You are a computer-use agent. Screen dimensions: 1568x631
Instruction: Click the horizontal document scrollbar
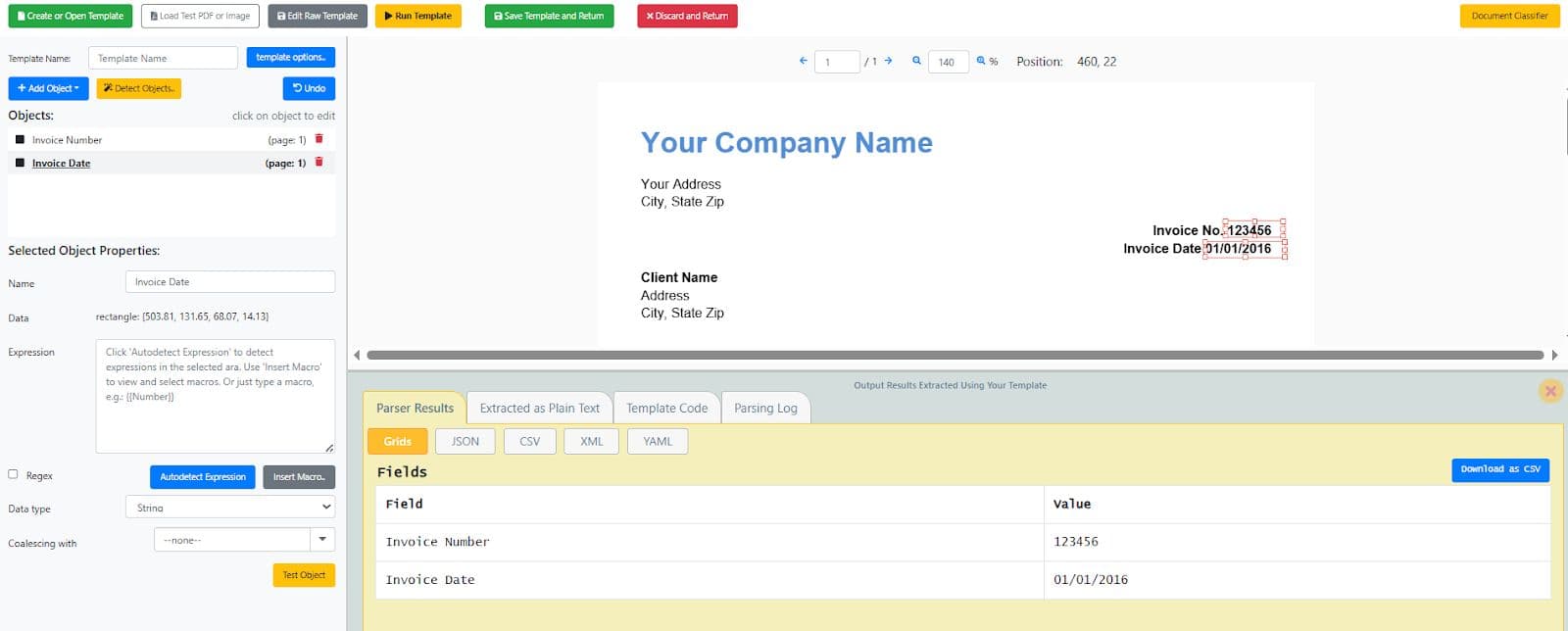click(955, 355)
